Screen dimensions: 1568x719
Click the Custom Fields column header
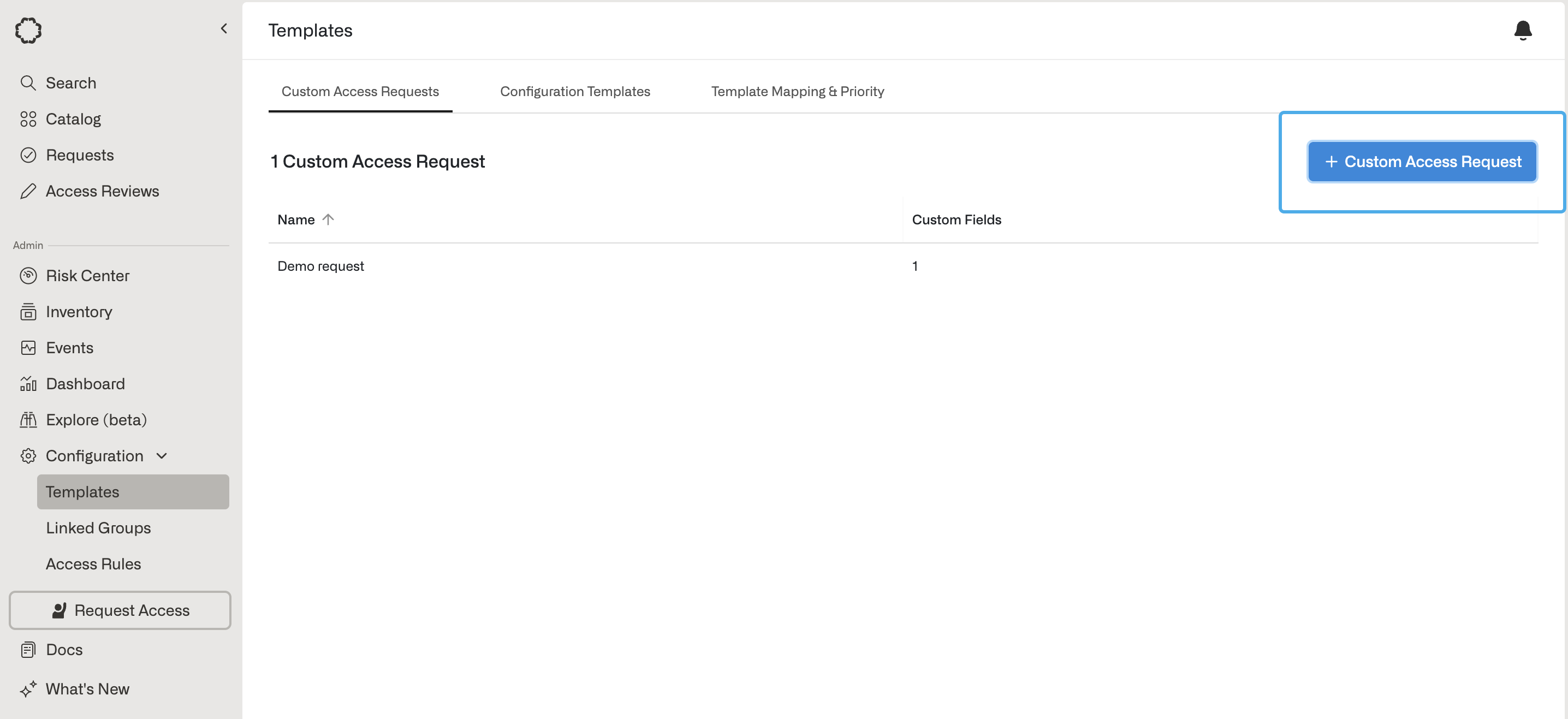(957, 220)
